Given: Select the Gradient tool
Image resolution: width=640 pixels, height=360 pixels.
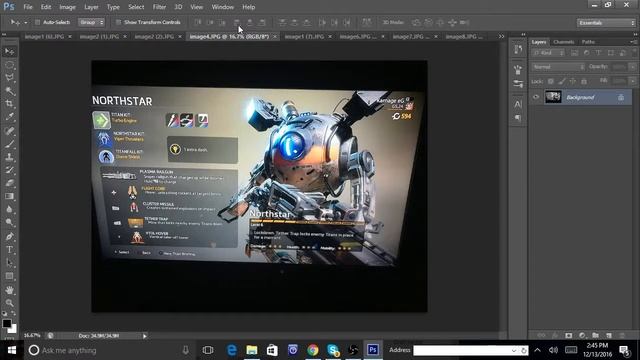Looking at the screenshot, I should pyautogui.click(x=9, y=196).
